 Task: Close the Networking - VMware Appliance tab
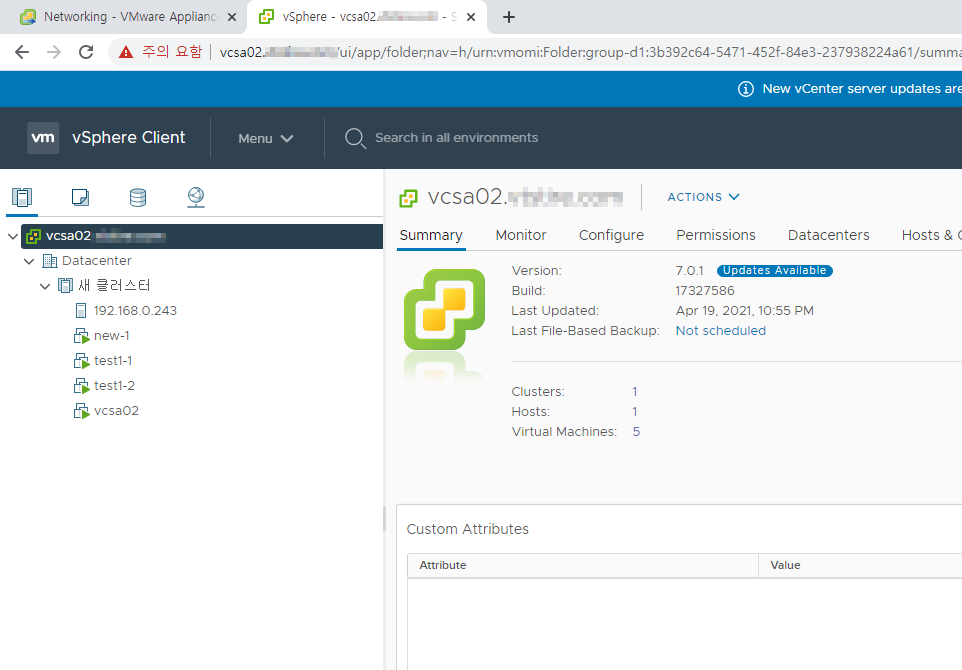pyautogui.click(x=232, y=17)
